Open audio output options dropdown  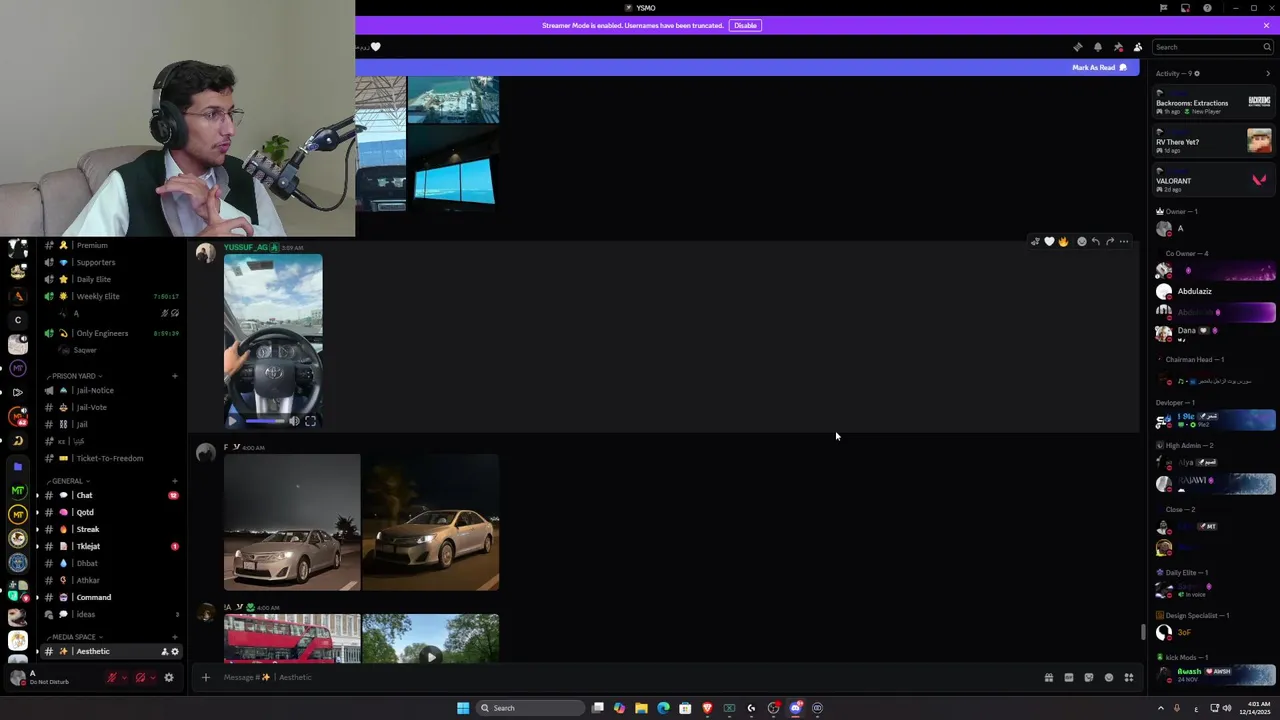click(152, 677)
